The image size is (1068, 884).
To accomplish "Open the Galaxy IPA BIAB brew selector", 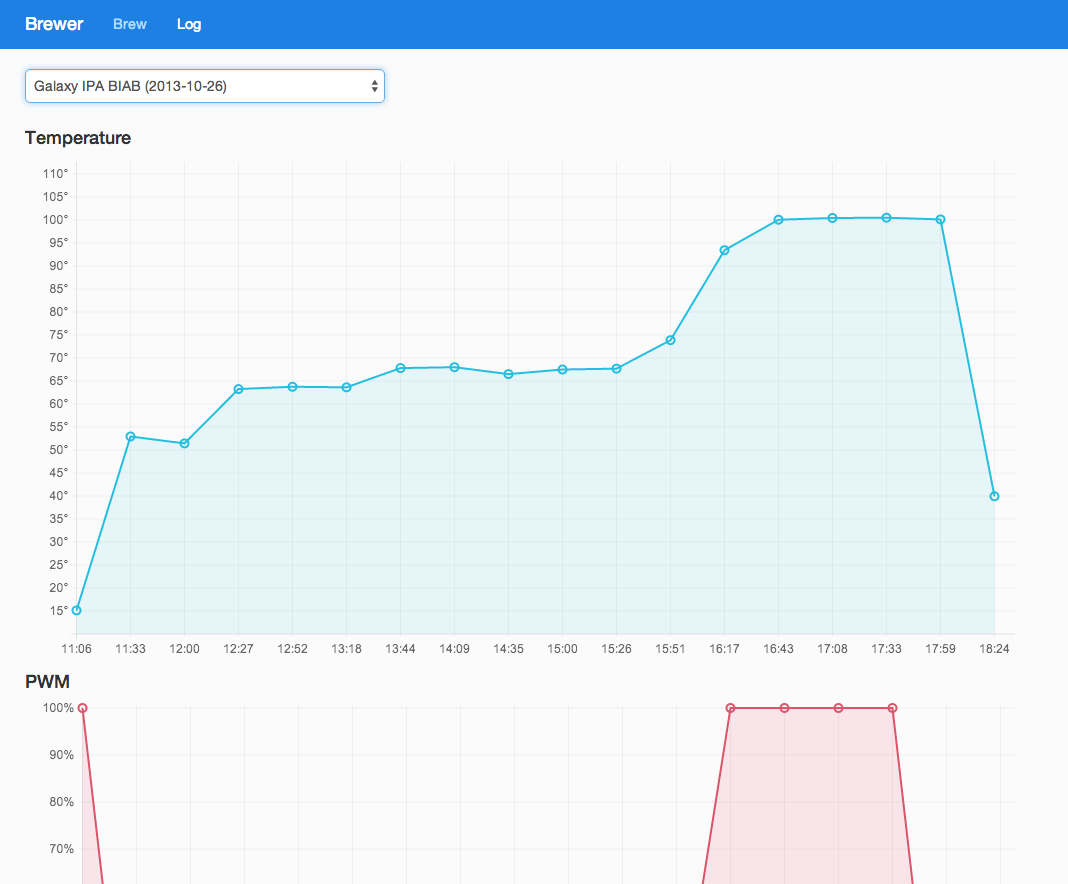I will click(205, 86).
